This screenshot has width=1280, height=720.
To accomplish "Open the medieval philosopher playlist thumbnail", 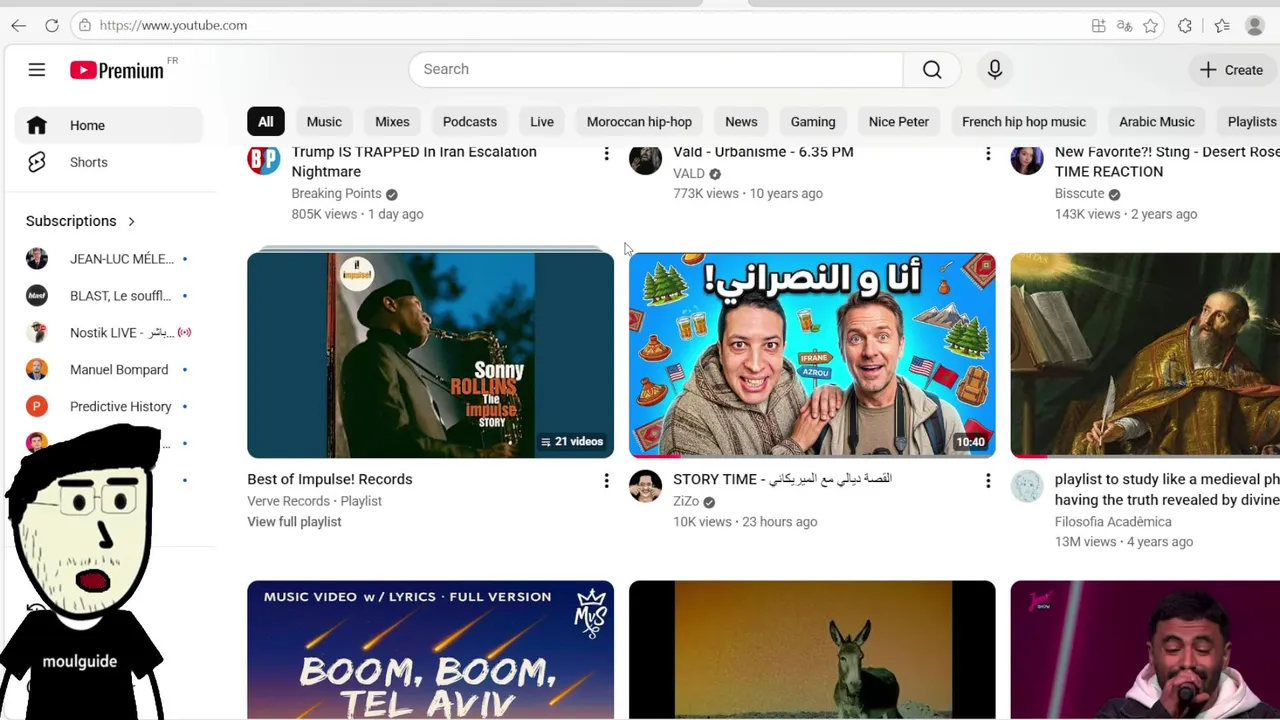I will click(1145, 355).
